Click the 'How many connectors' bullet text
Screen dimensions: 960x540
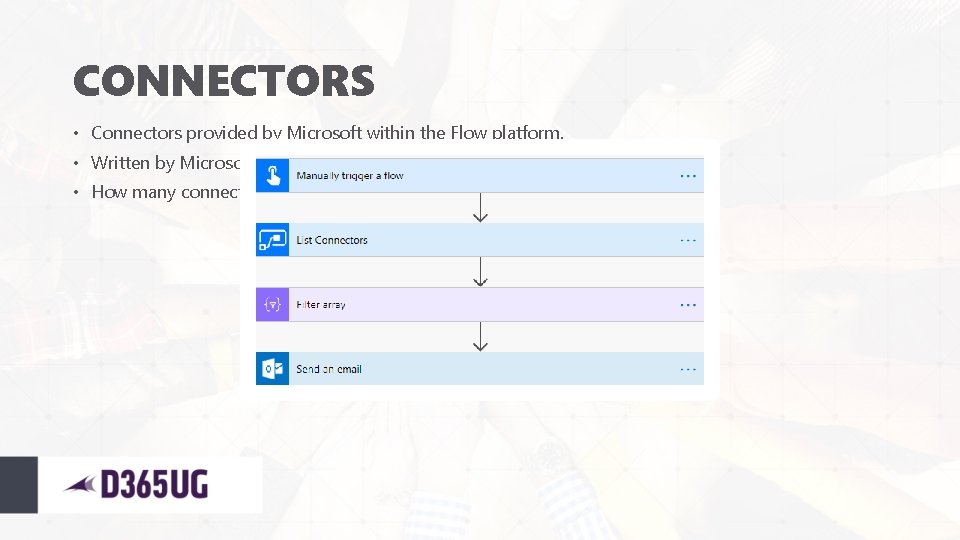click(x=166, y=192)
